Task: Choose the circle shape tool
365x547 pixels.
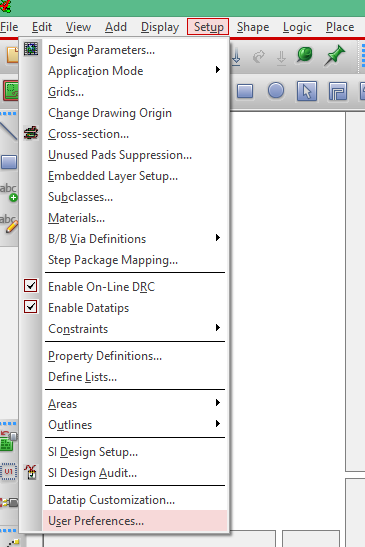Action: (276, 91)
